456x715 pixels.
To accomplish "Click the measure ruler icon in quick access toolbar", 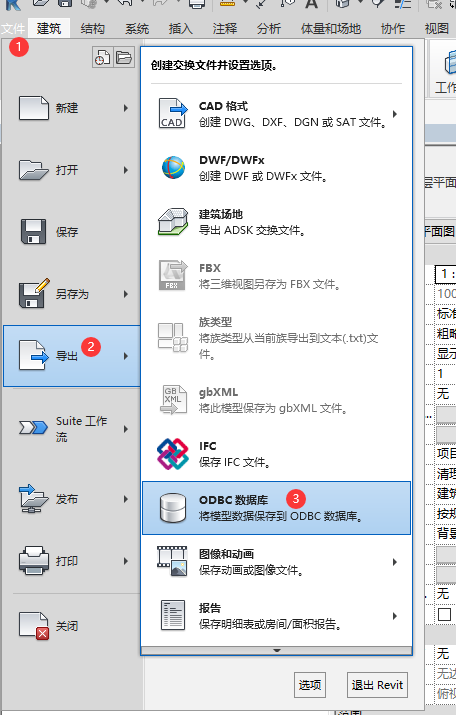I will pos(227,4).
